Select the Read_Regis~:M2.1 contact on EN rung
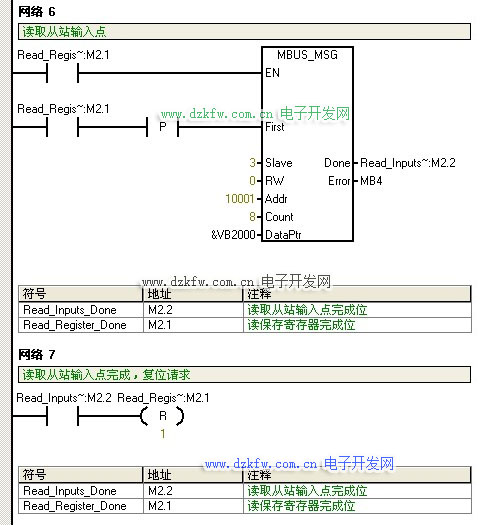This screenshot has height=525, width=494. click(x=62, y=73)
